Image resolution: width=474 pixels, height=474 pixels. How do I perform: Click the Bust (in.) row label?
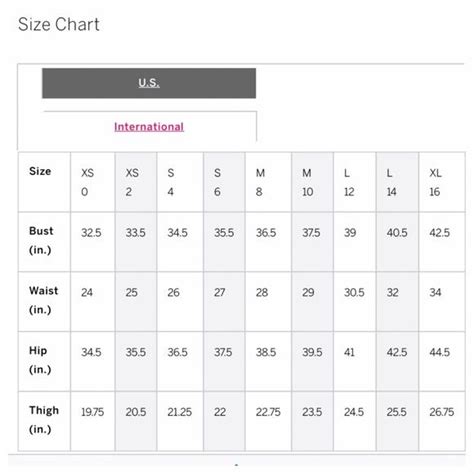coord(41,240)
